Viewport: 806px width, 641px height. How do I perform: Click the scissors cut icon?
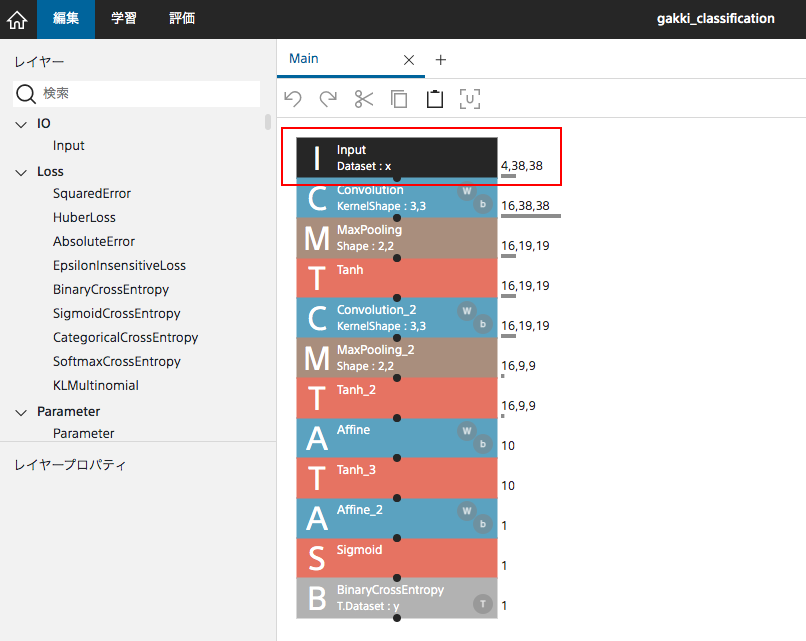point(363,98)
